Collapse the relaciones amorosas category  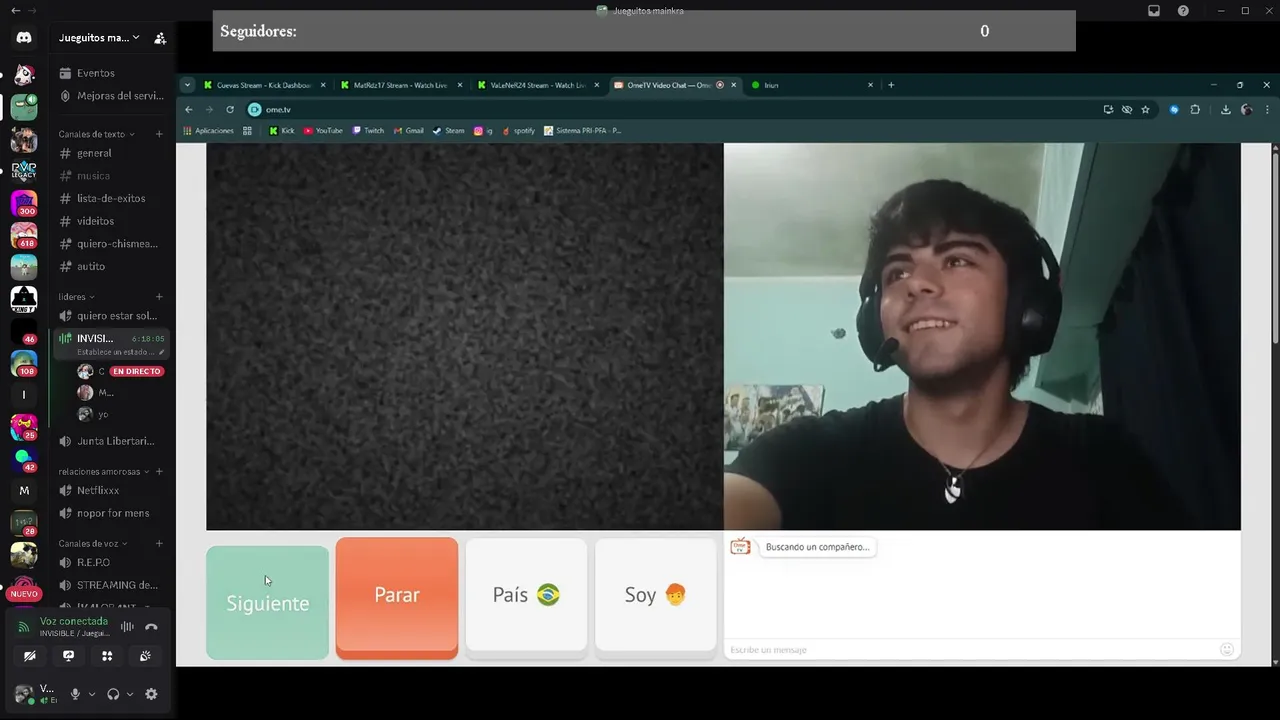pos(104,471)
